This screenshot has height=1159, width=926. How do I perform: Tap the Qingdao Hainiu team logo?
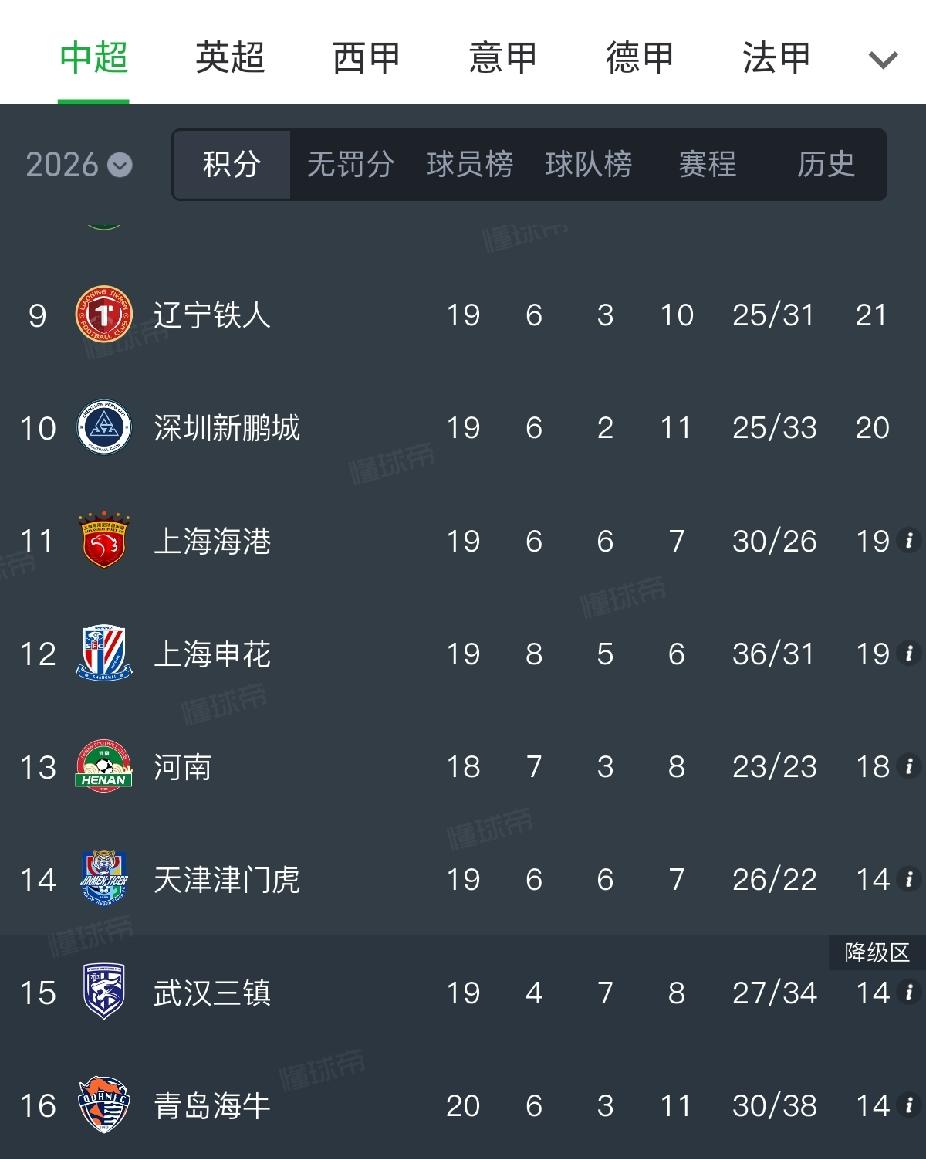pos(104,1104)
